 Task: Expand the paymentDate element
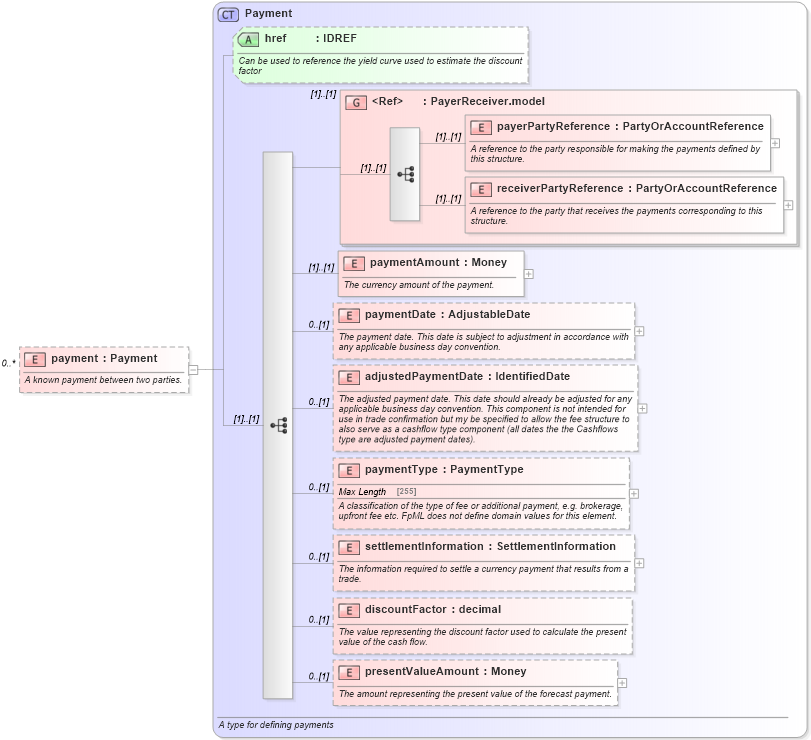pos(639,331)
